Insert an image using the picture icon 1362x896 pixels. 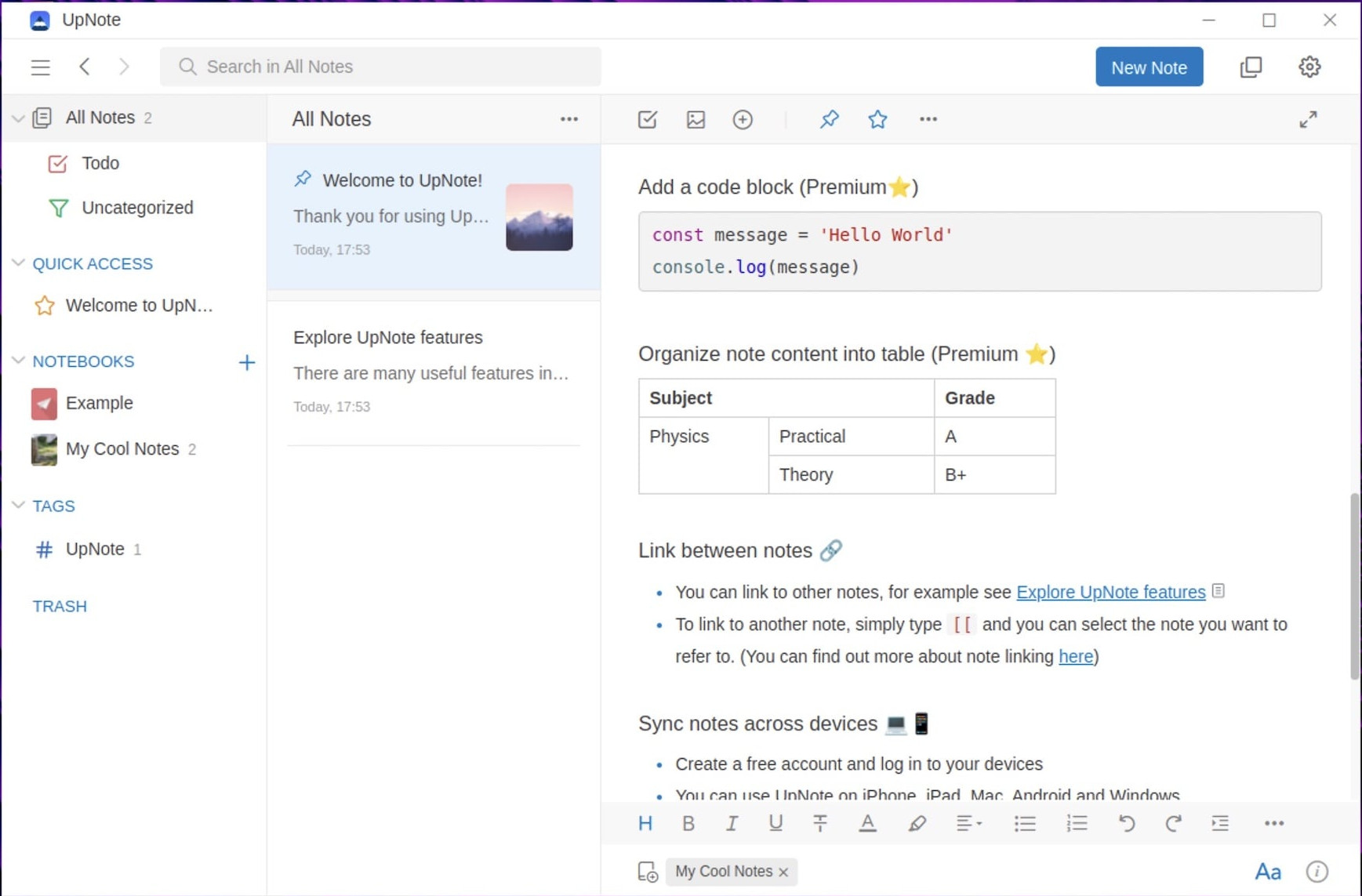click(x=696, y=119)
